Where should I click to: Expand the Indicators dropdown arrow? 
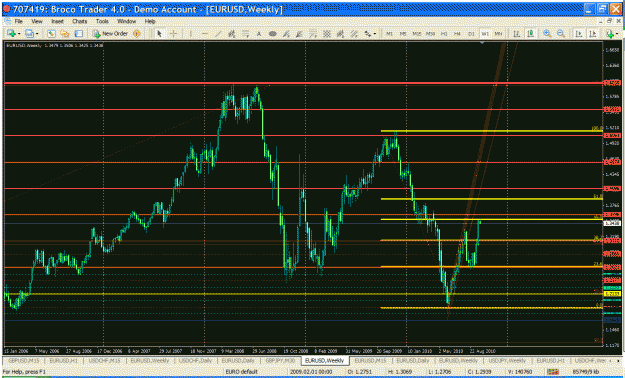pyautogui.click(x=617, y=34)
